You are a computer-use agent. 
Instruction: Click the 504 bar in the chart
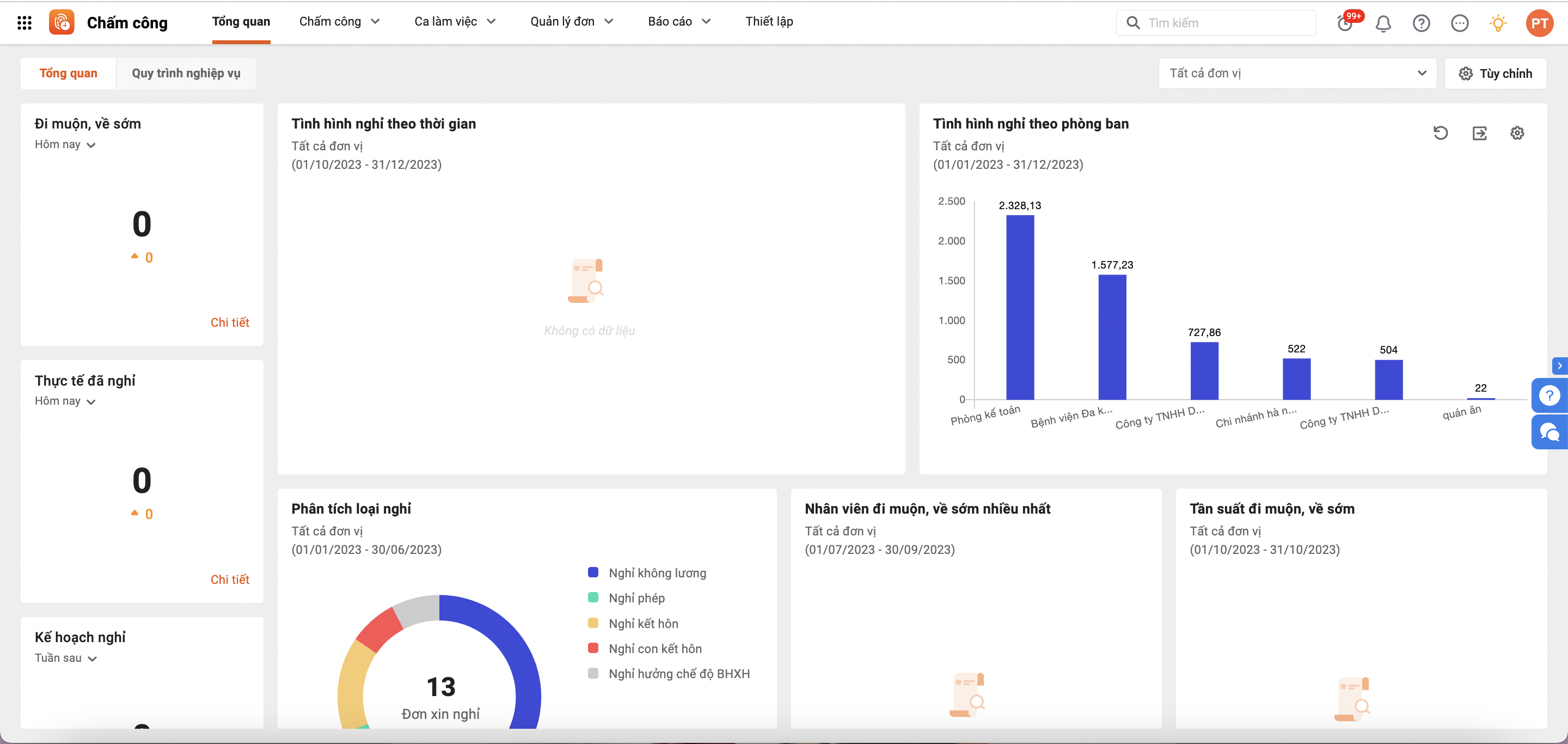pos(1388,380)
